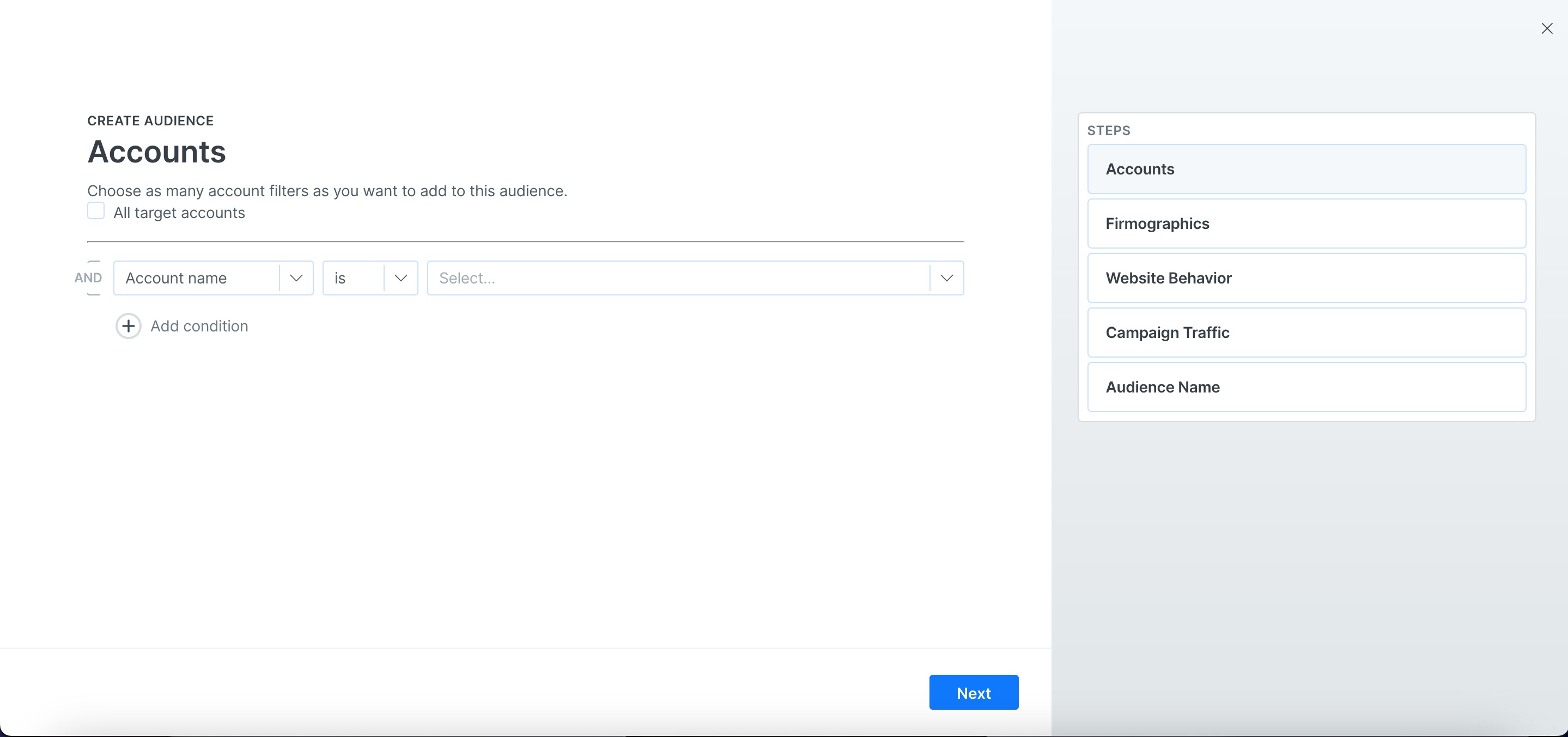
Task: Go to the Audience Name step
Action: click(x=1306, y=387)
